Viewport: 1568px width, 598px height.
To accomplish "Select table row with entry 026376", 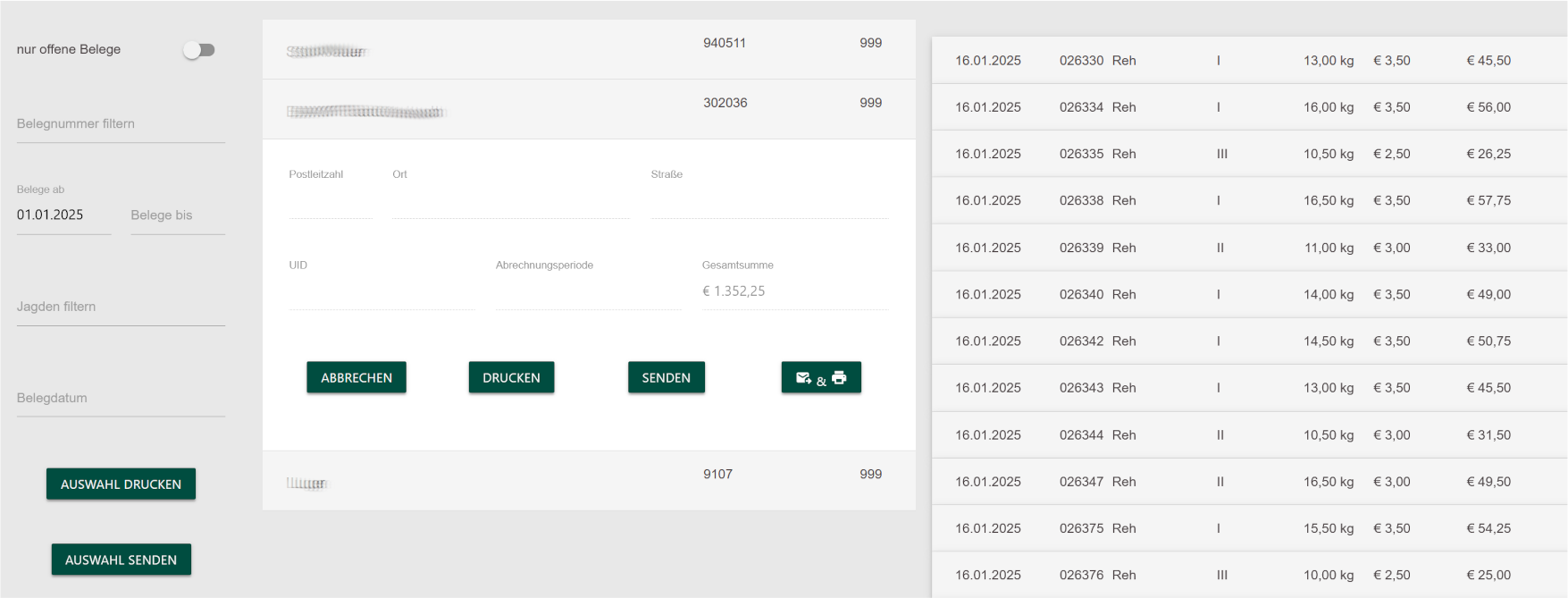I will pyautogui.click(x=1248, y=575).
